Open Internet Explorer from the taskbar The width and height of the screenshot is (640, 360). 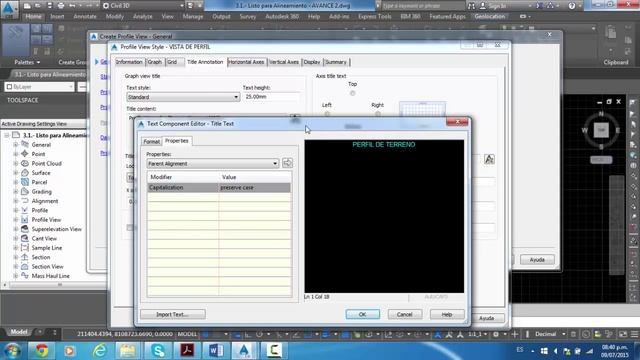point(100,351)
